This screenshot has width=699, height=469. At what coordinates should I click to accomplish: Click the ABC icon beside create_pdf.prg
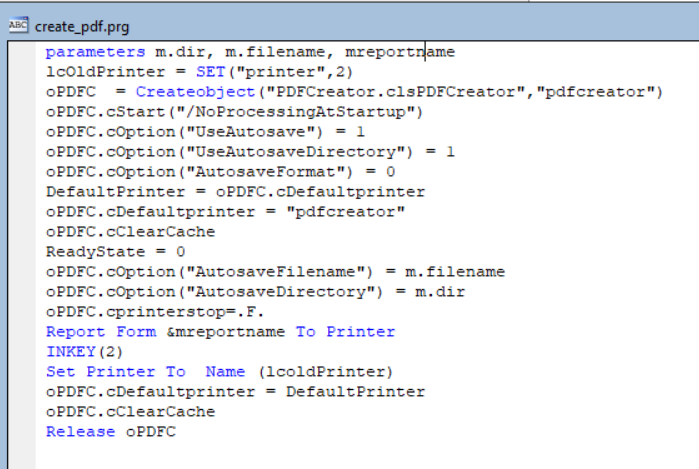tap(18, 25)
